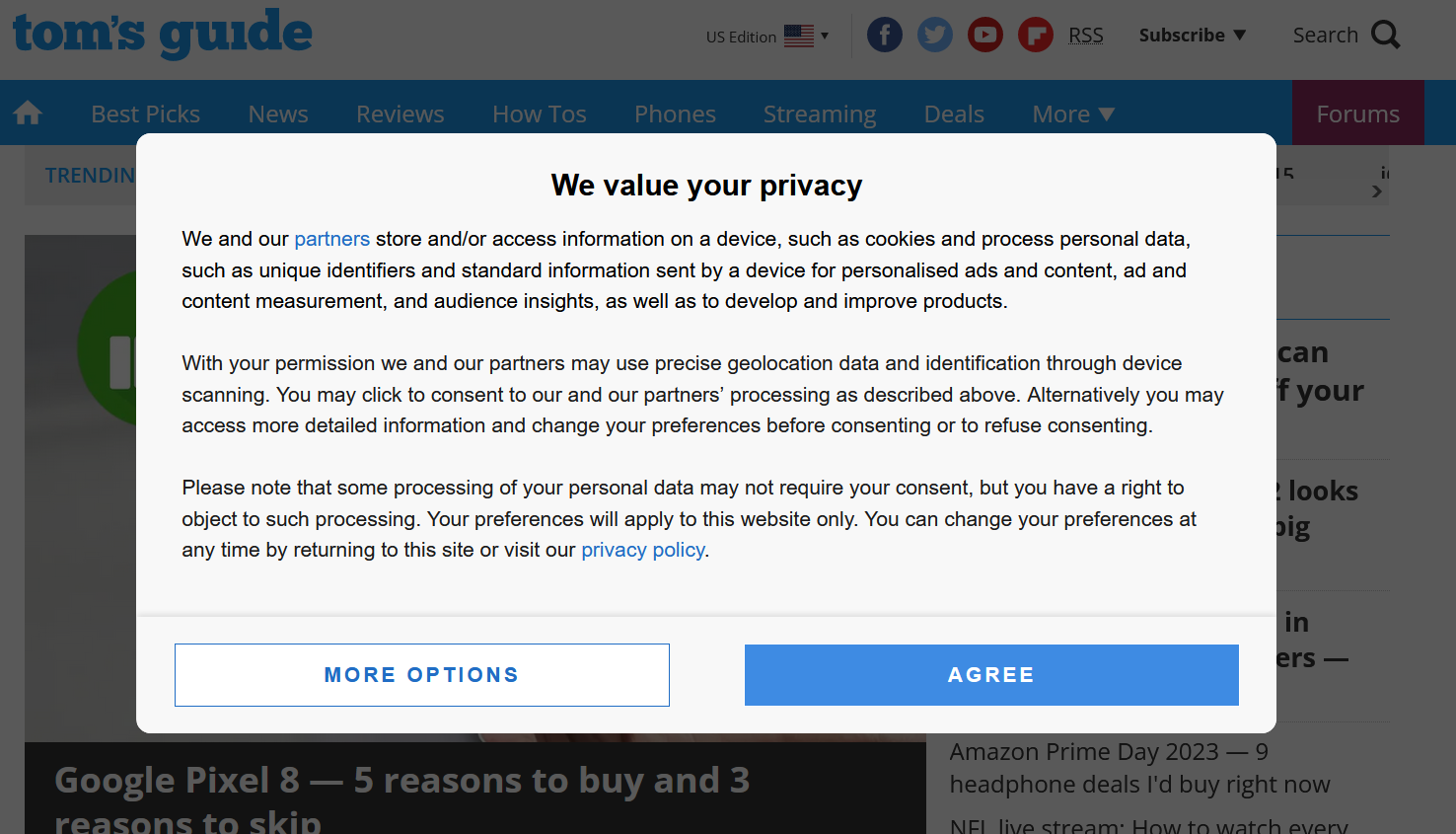
Task: Click the Twitter bird icon
Action: 935,34
